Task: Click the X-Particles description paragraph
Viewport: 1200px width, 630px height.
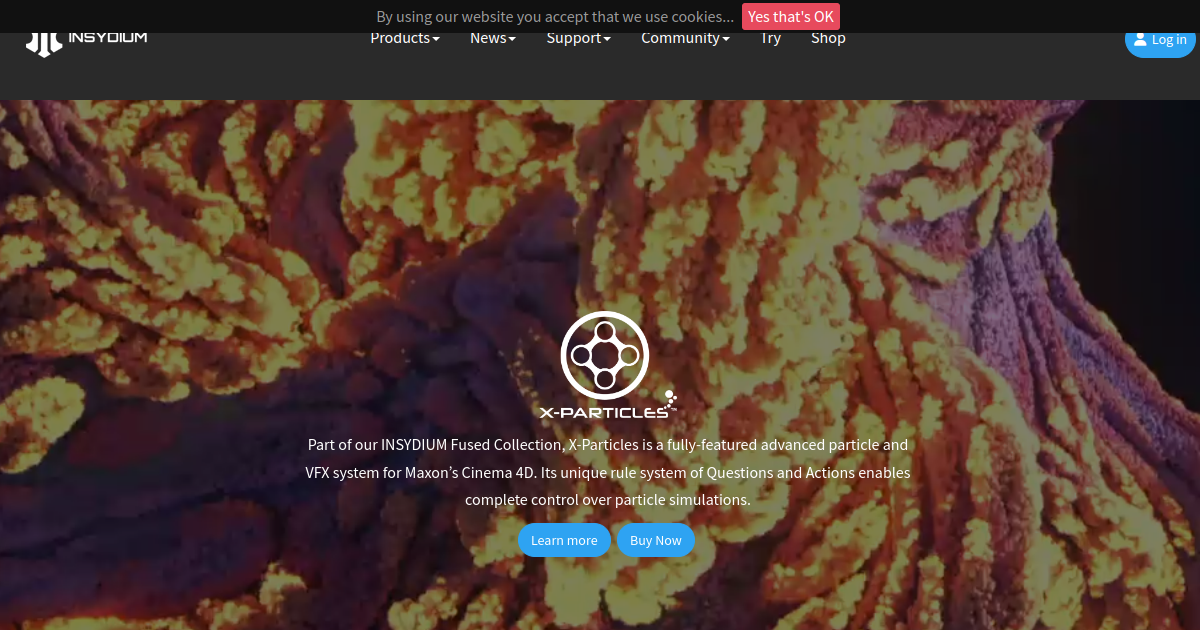Action: (608, 472)
